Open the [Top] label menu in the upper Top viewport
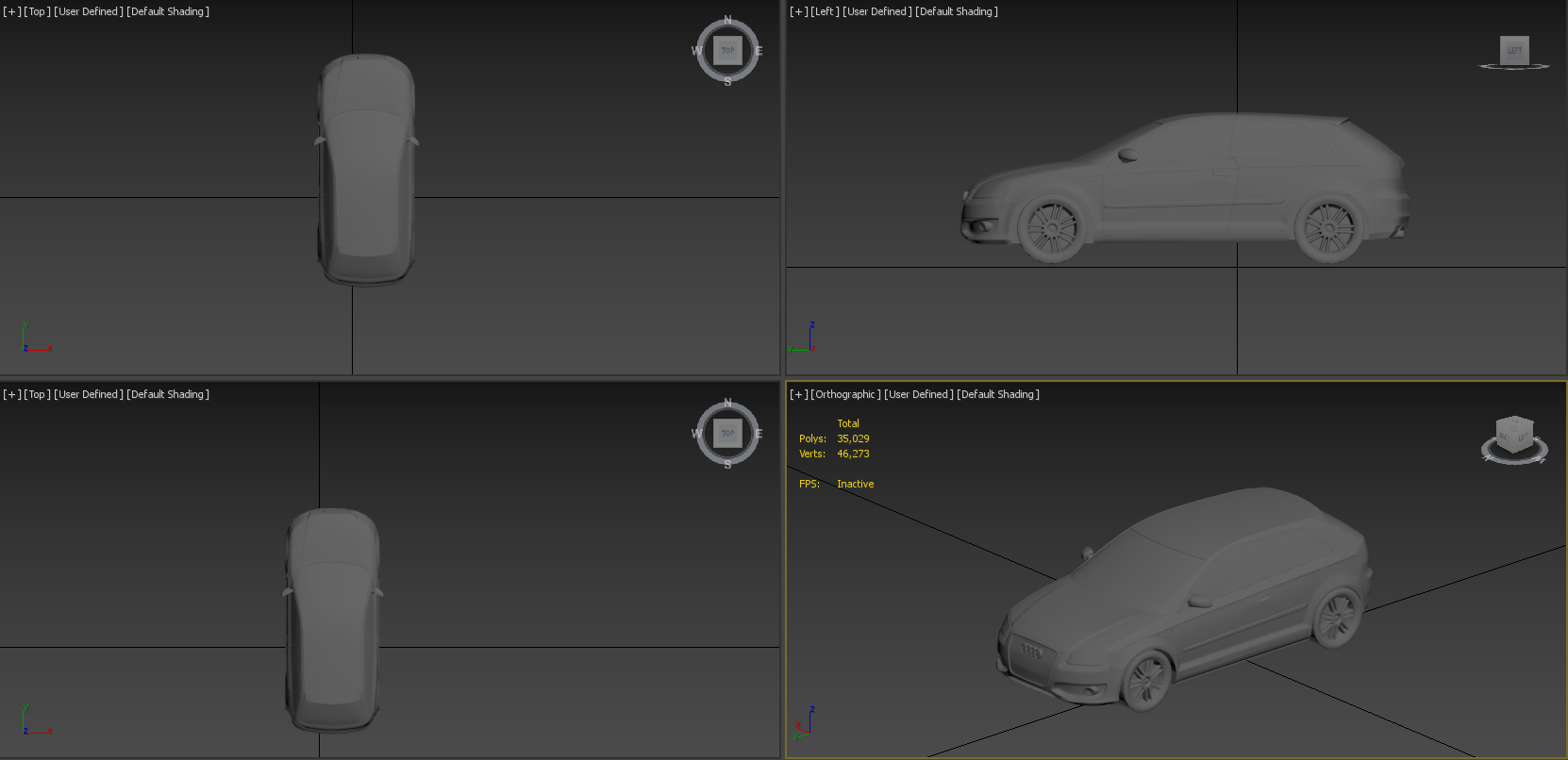This screenshot has width=1568, height=760. (x=37, y=12)
